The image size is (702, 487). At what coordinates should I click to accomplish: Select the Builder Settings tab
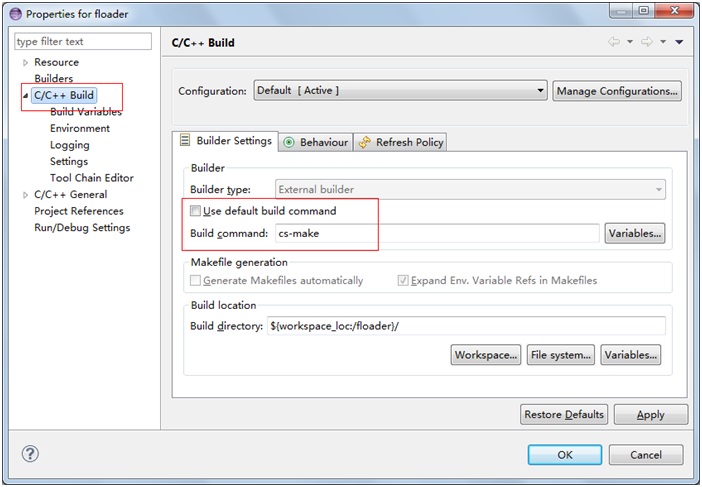coord(226,141)
